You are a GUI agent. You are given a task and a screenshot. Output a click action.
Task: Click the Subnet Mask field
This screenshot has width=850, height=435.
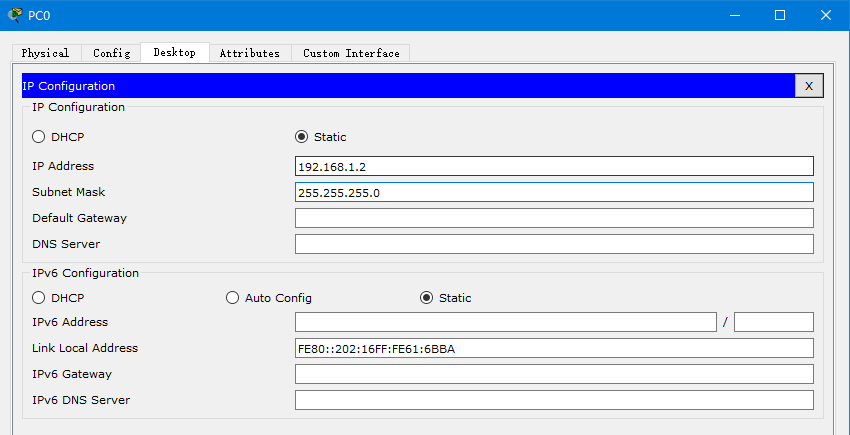(554, 192)
